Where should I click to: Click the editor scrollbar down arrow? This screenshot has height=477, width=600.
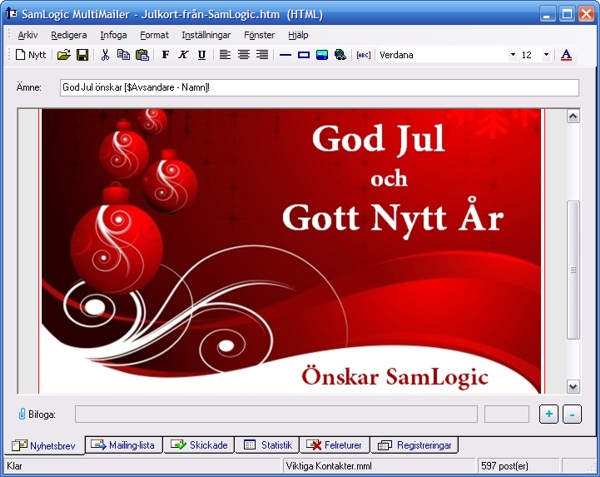(573, 386)
